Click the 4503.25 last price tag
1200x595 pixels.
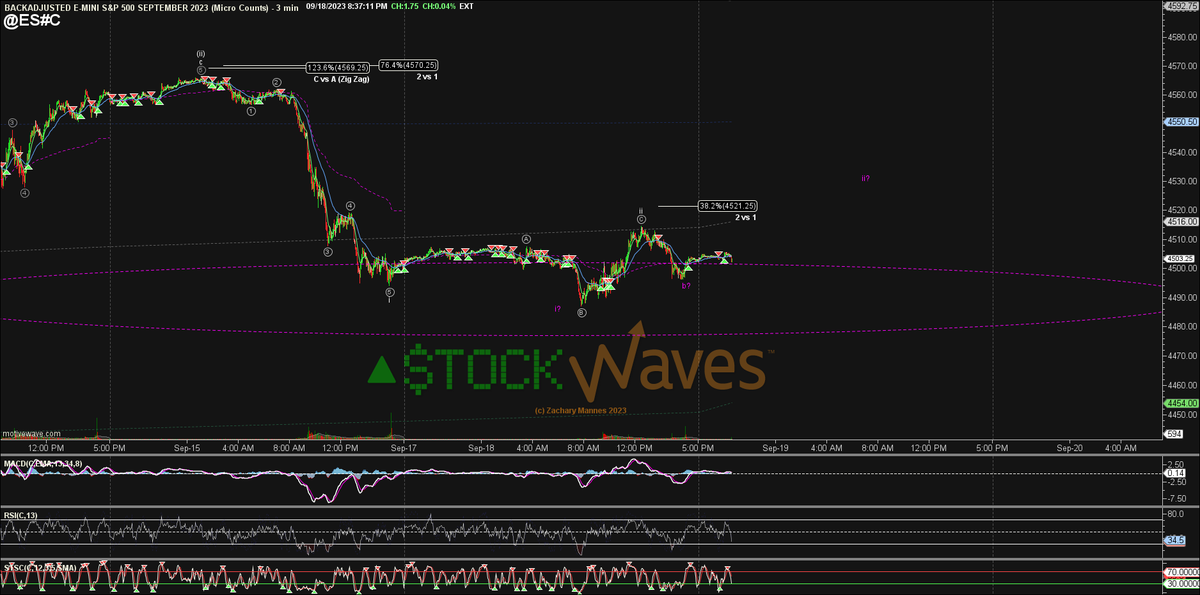(1181, 259)
